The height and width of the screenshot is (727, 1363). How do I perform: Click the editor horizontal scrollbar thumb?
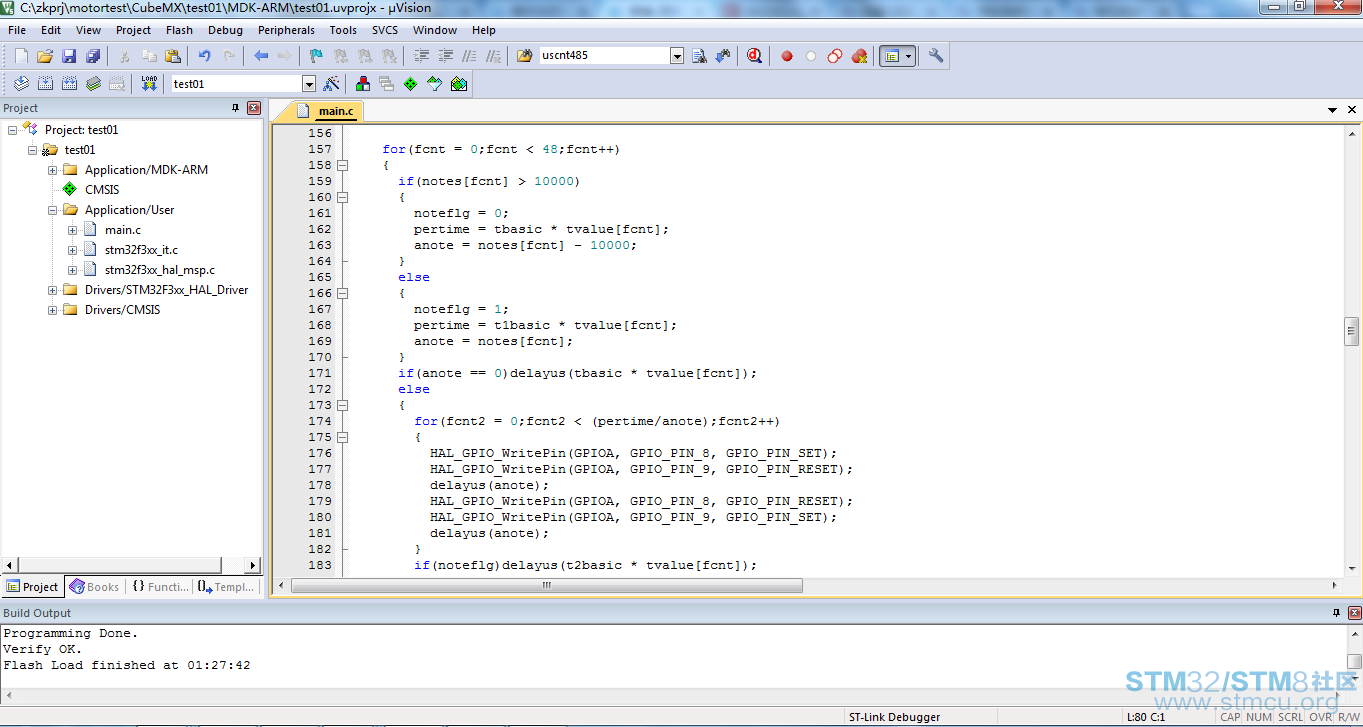click(x=547, y=585)
